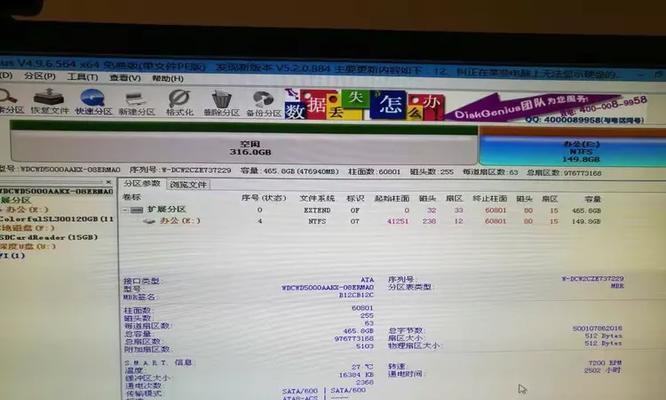666x400 pixels.
Task: Click the 149.8GB capacity cell in table
Action: (586, 221)
